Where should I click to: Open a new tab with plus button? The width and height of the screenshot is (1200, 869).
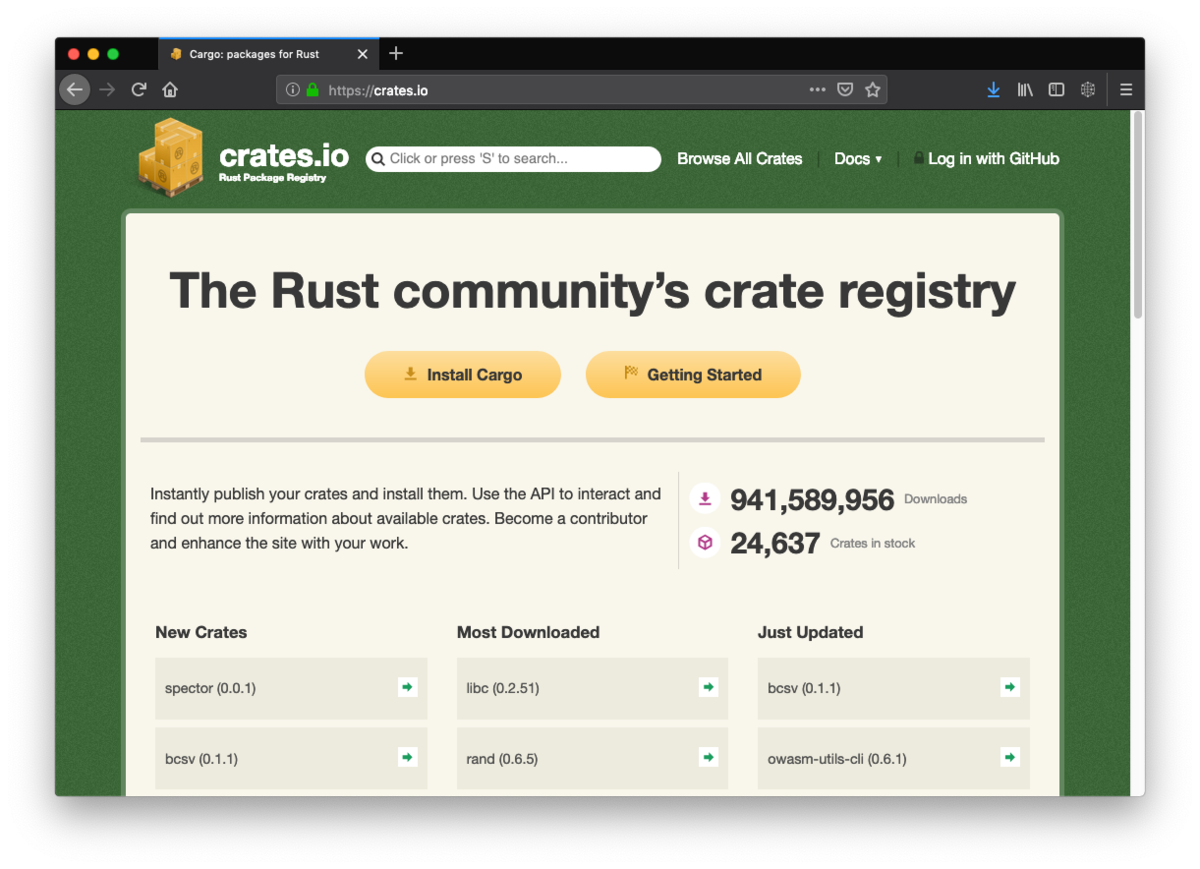point(396,53)
